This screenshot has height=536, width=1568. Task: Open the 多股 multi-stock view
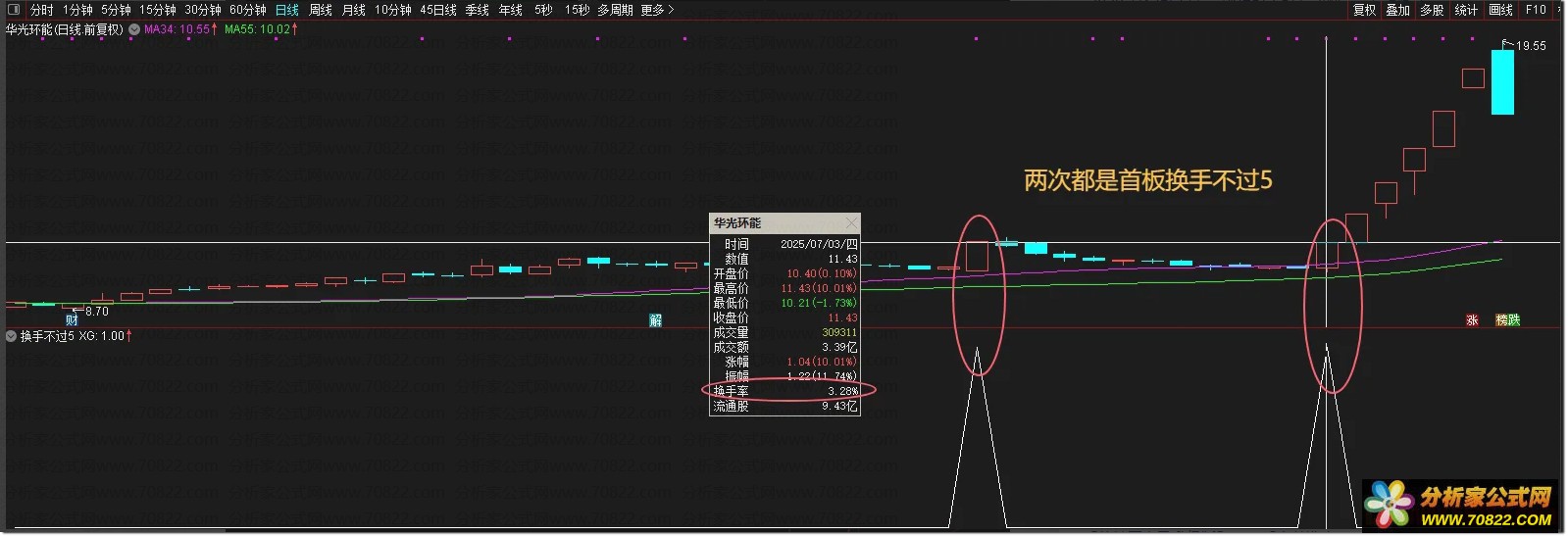tap(1432, 10)
